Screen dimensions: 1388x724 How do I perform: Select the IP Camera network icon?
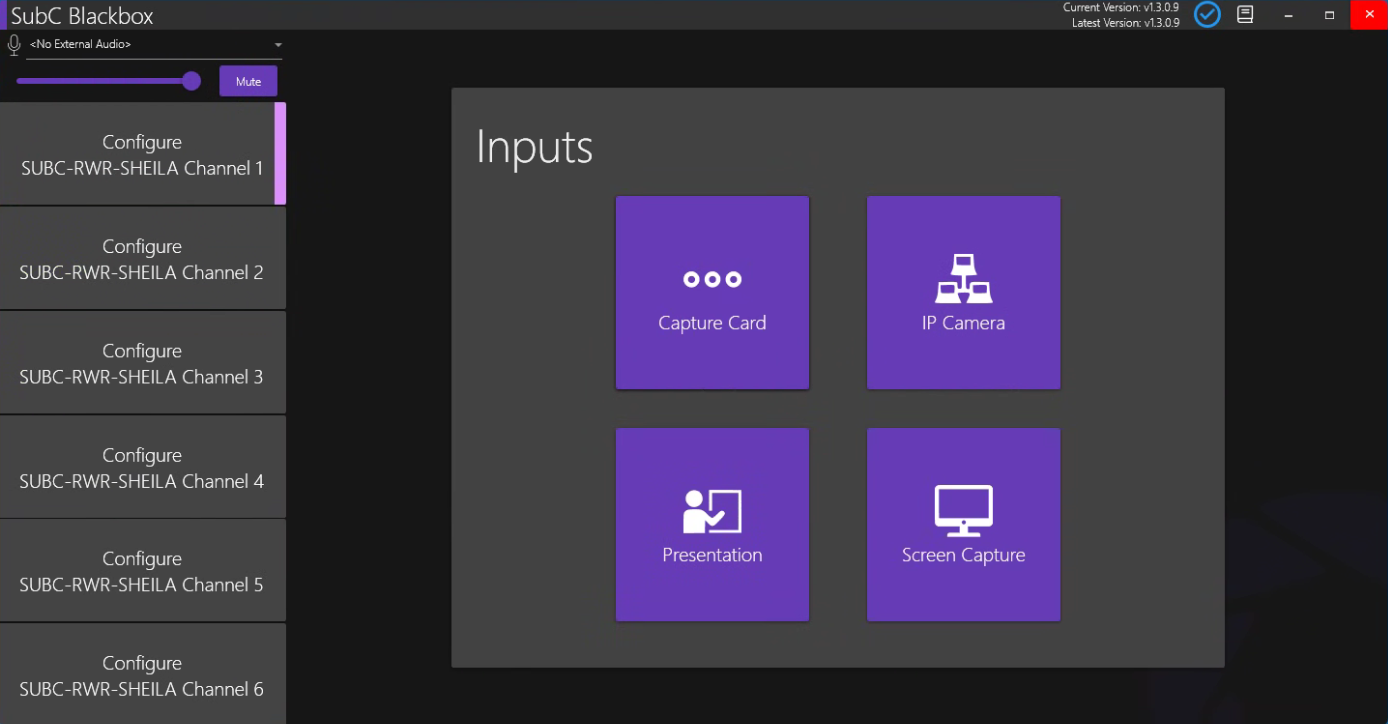[963, 279]
